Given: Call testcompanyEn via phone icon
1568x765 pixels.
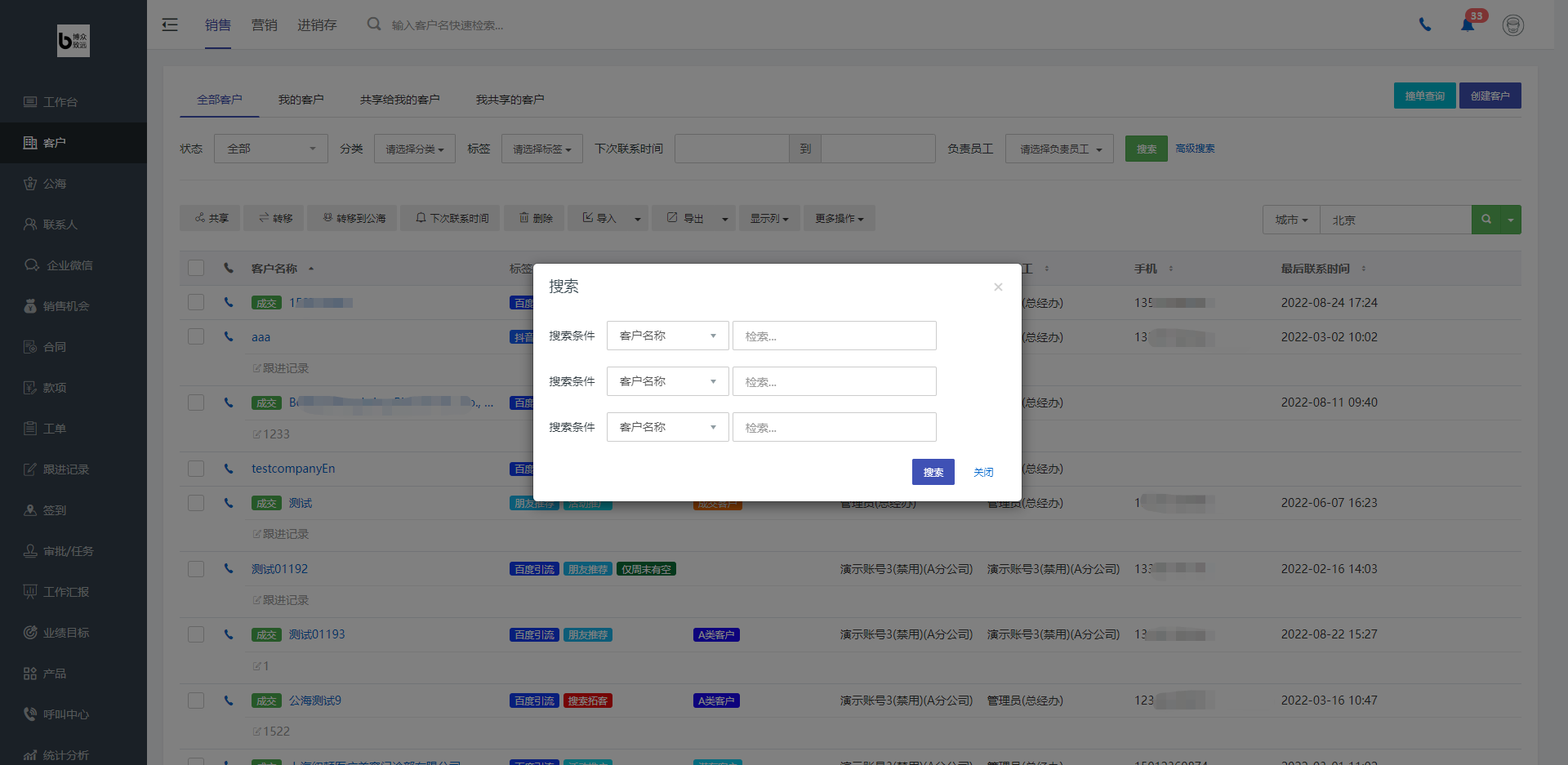Looking at the screenshot, I should (229, 469).
